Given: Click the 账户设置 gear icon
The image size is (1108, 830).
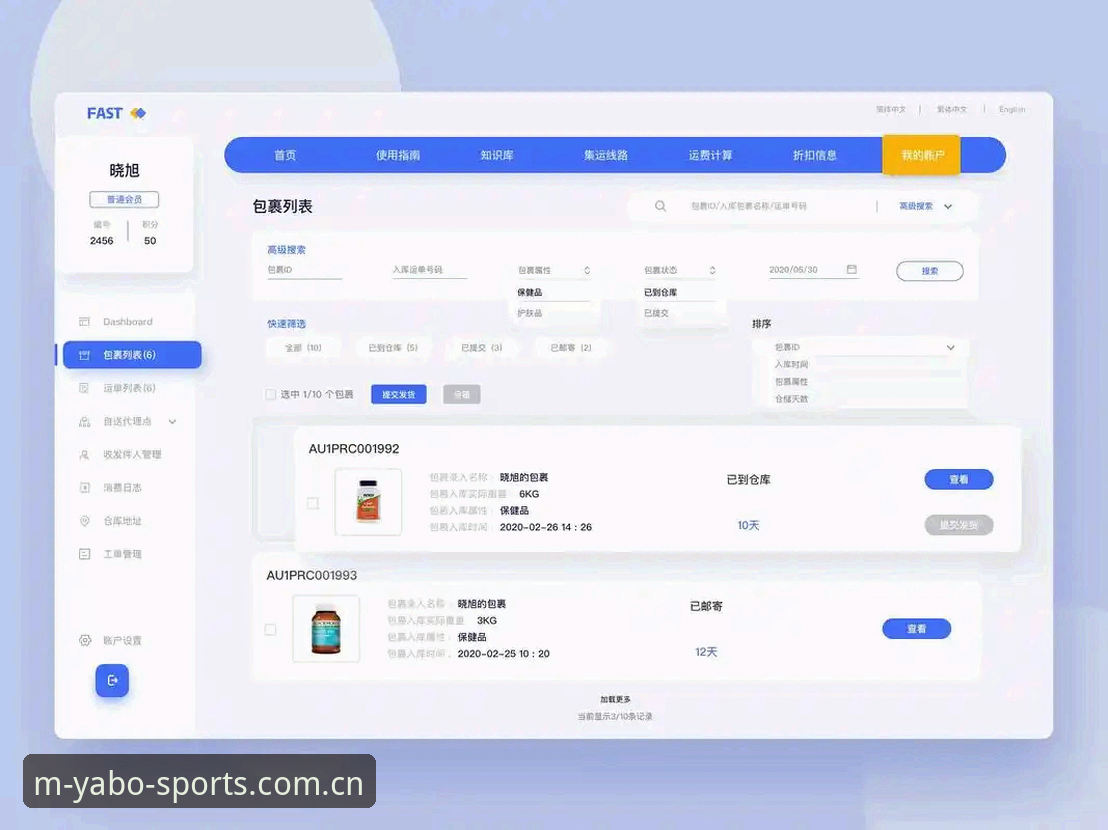Looking at the screenshot, I should point(85,641).
